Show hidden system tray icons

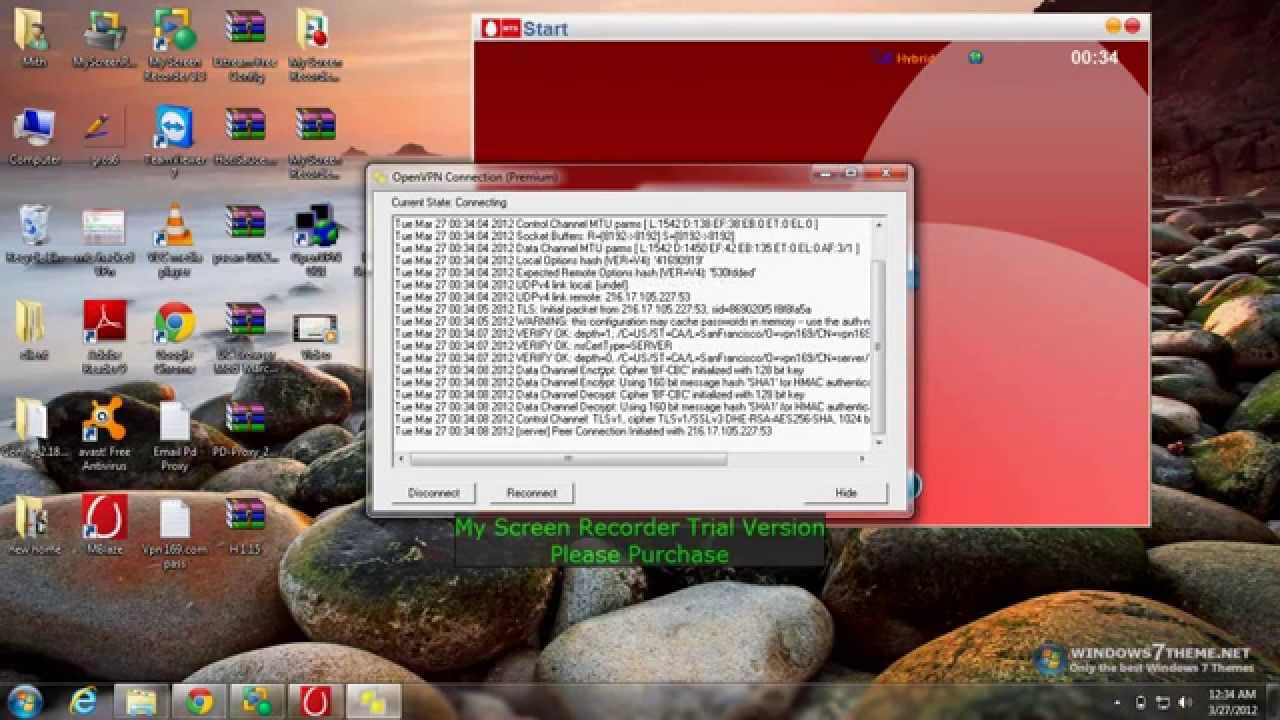click(x=1116, y=702)
